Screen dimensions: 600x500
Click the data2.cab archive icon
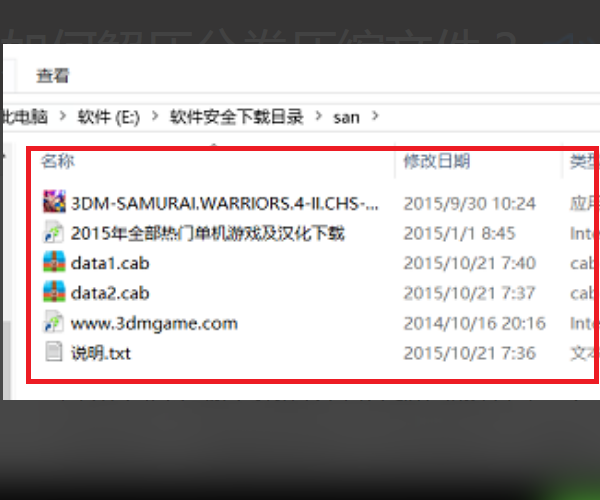click(x=54, y=292)
